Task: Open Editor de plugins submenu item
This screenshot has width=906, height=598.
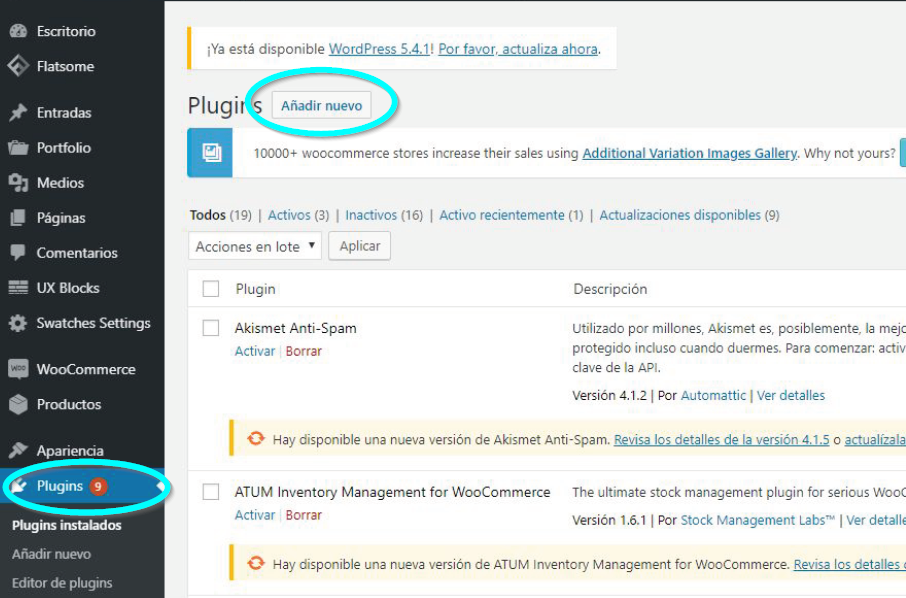Action: coord(62,583)
